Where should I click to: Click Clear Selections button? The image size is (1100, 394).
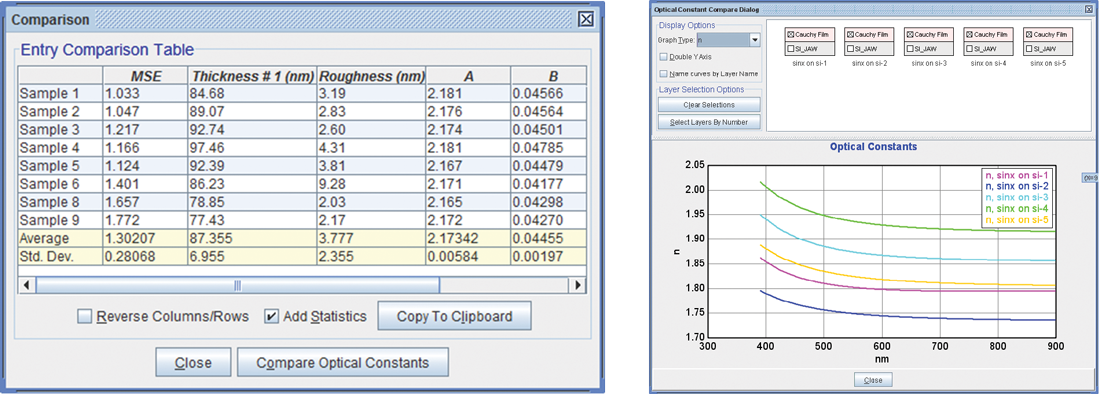(709, 104)
